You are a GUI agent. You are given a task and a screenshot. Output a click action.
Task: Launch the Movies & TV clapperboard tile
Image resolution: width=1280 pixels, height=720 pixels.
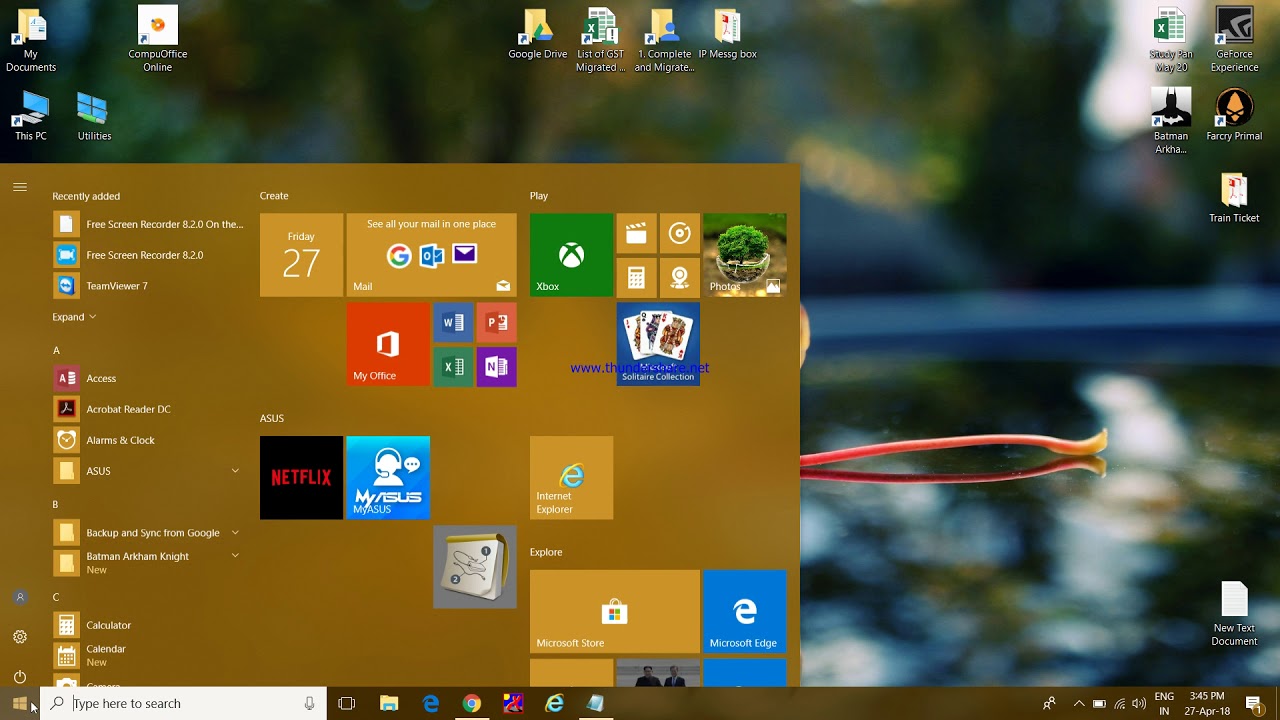click(x=636, y=234)
